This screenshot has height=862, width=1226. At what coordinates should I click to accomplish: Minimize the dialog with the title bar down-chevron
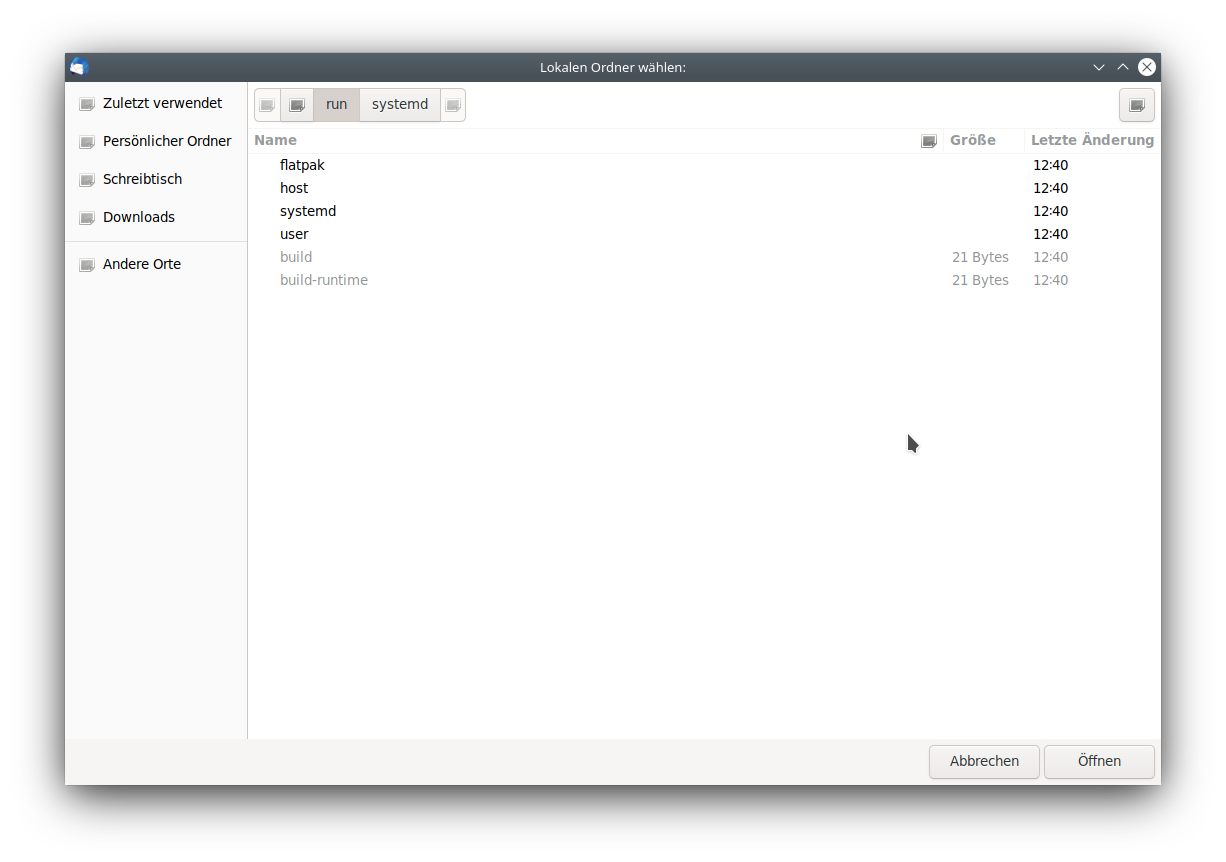[x=1099, y=67]
